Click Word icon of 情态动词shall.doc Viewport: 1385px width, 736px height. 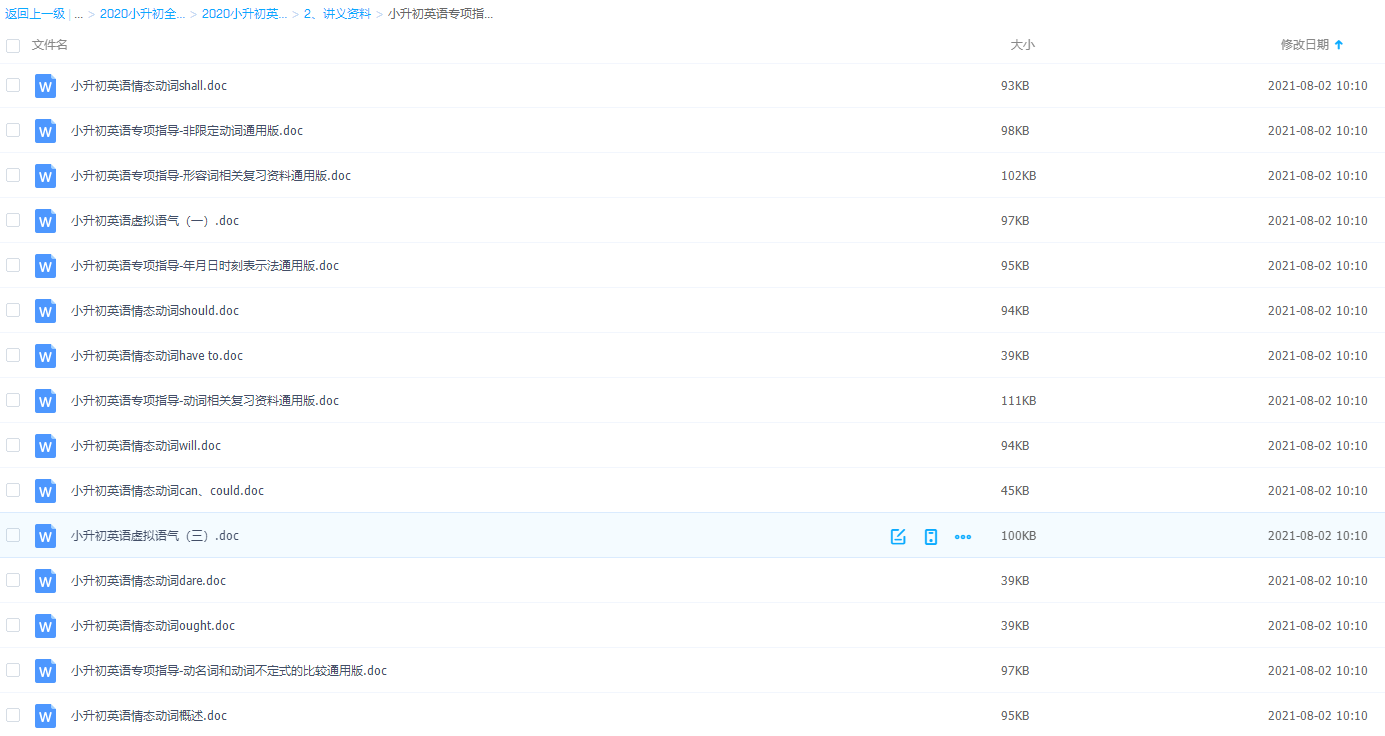(45, 86)
